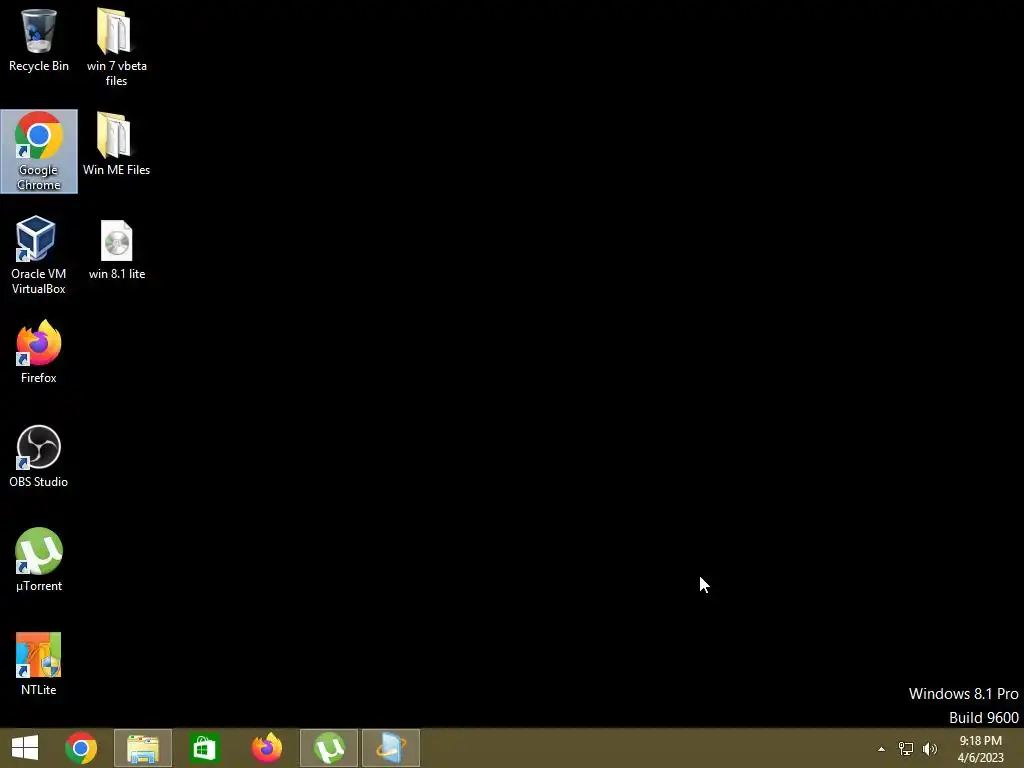The height and width of the screenshot is (768, 1024).
Task: Select the win 8.1 lite disc image file
Action: 116,250
